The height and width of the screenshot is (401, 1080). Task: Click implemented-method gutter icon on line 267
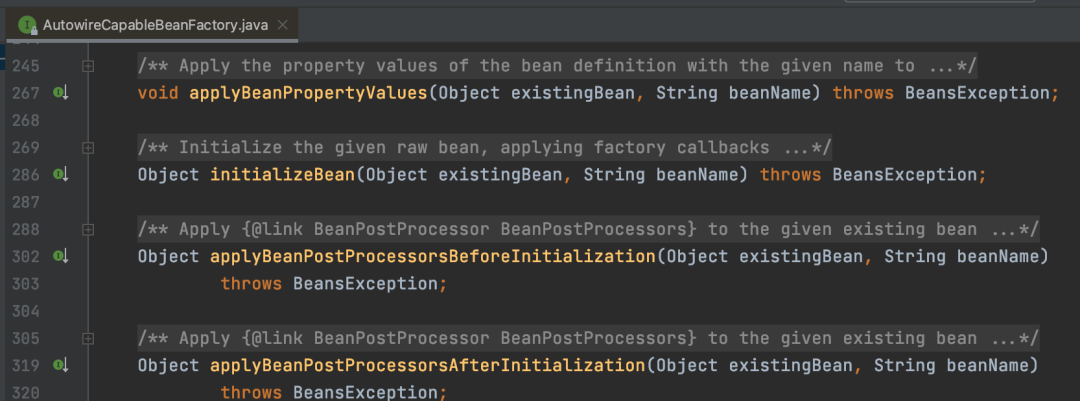(61, 93)
